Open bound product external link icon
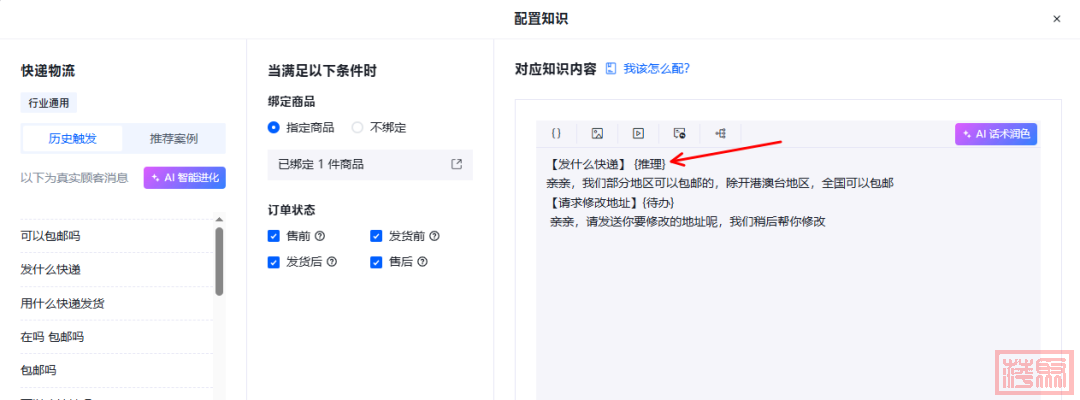 pos(456,164)
